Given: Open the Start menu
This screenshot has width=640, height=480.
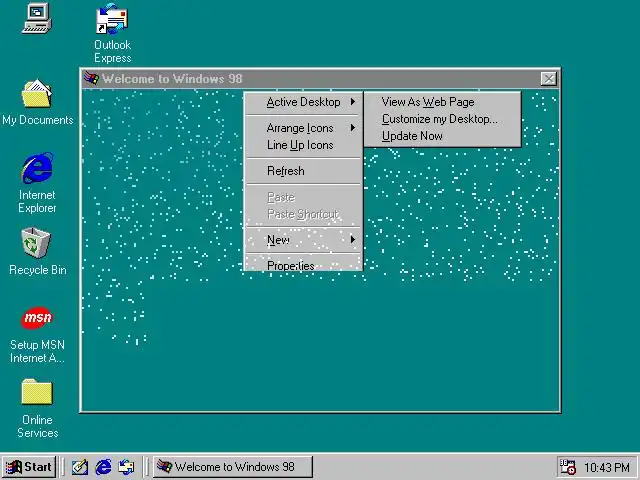Looking at the screenshot, I should [x=29, y=467].
